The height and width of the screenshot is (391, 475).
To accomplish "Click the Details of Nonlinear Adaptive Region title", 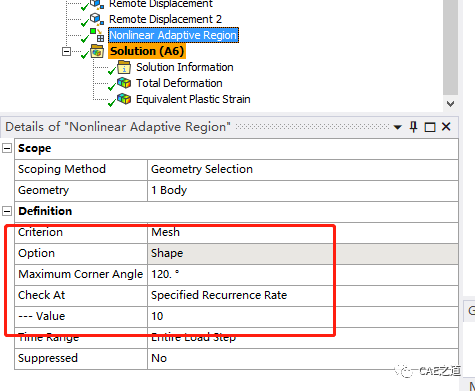I will pos(118,127).
